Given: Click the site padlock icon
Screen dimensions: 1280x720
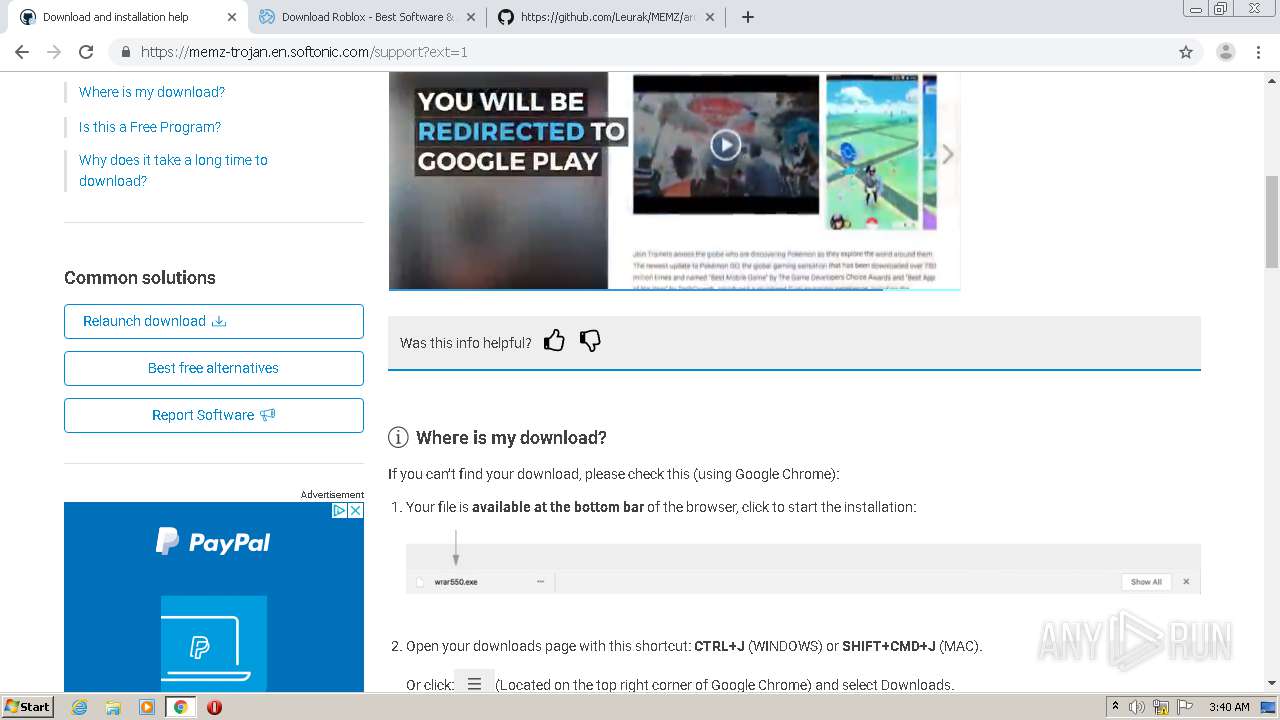Looking at the screenshot, I should coord(125,52).
